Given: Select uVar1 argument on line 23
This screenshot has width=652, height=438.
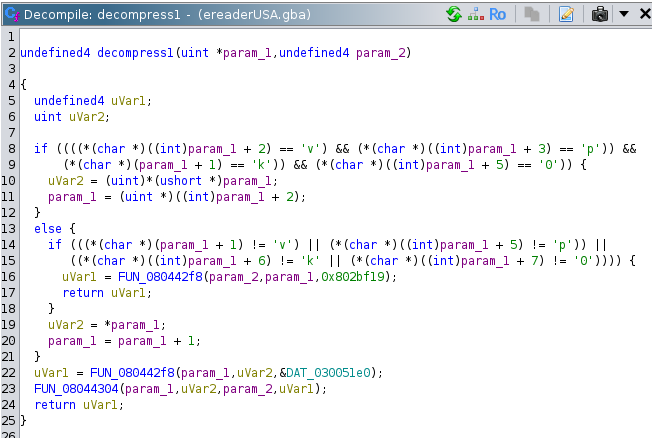Looking at the screenshot, I should pyautogui.click(x=296, y=389).
